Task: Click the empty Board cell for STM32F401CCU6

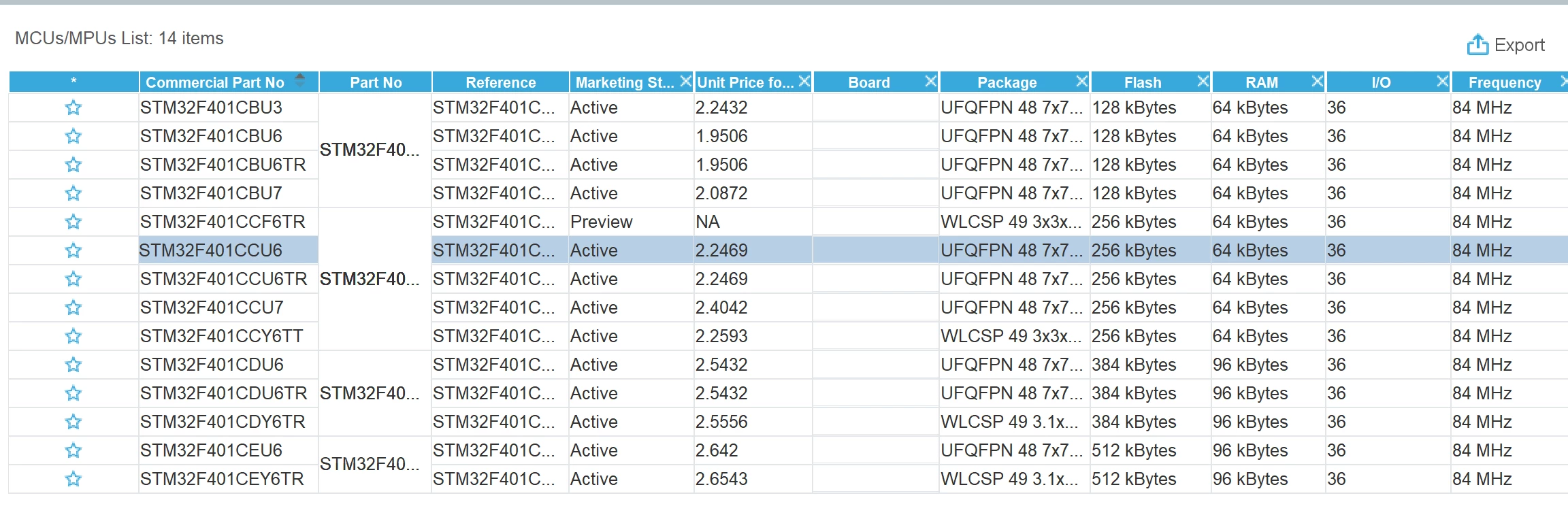Action: 876,250
